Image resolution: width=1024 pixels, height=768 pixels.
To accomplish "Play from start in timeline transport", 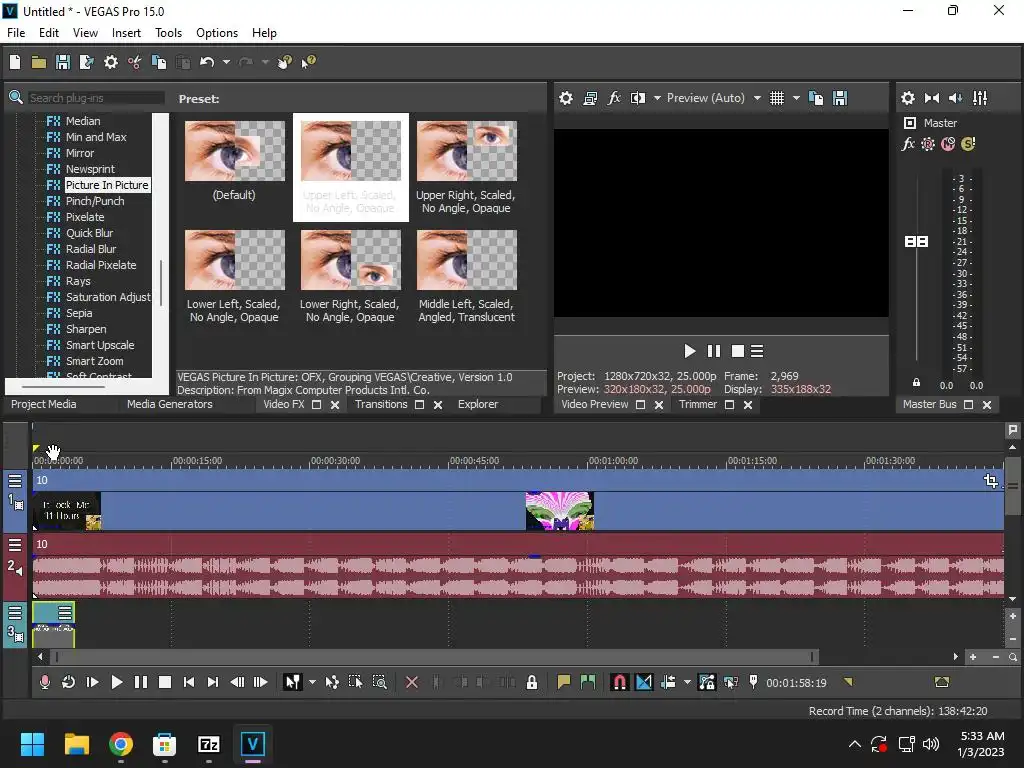I will pyautogui.click(x=92, y=682).
